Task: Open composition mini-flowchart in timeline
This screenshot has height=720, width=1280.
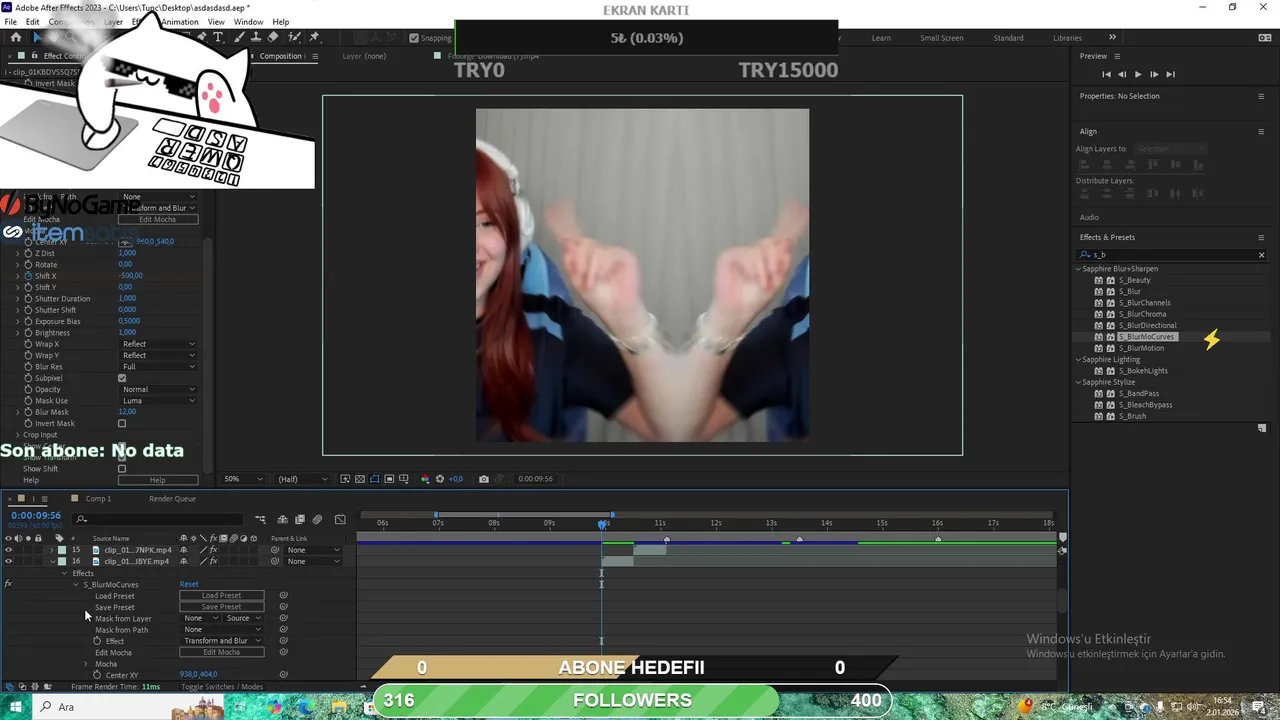Action: pyautogui.click(x=260, y=520)
